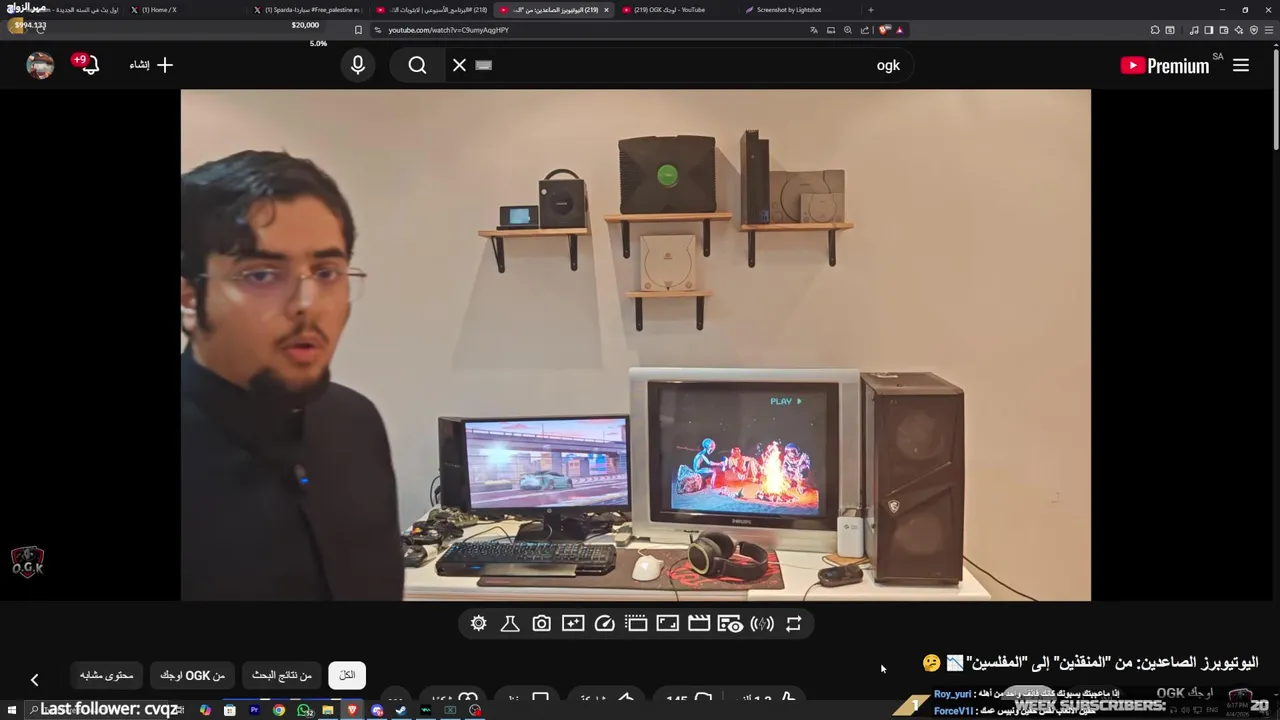Open the Leo AI sparkle icon
Screen dimensions: 1280x720
pyautogui.click(x=1238, y=30)
